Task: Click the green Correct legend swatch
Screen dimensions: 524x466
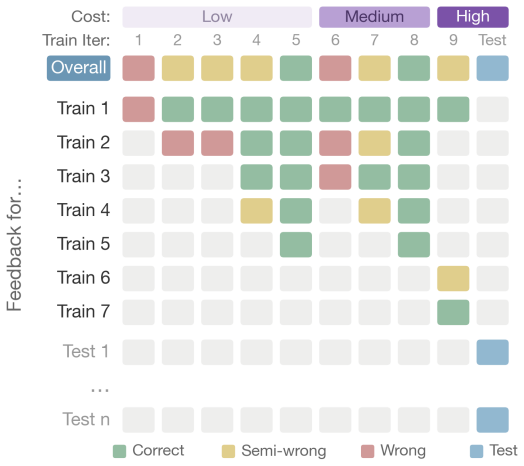Action: (119, 451)
